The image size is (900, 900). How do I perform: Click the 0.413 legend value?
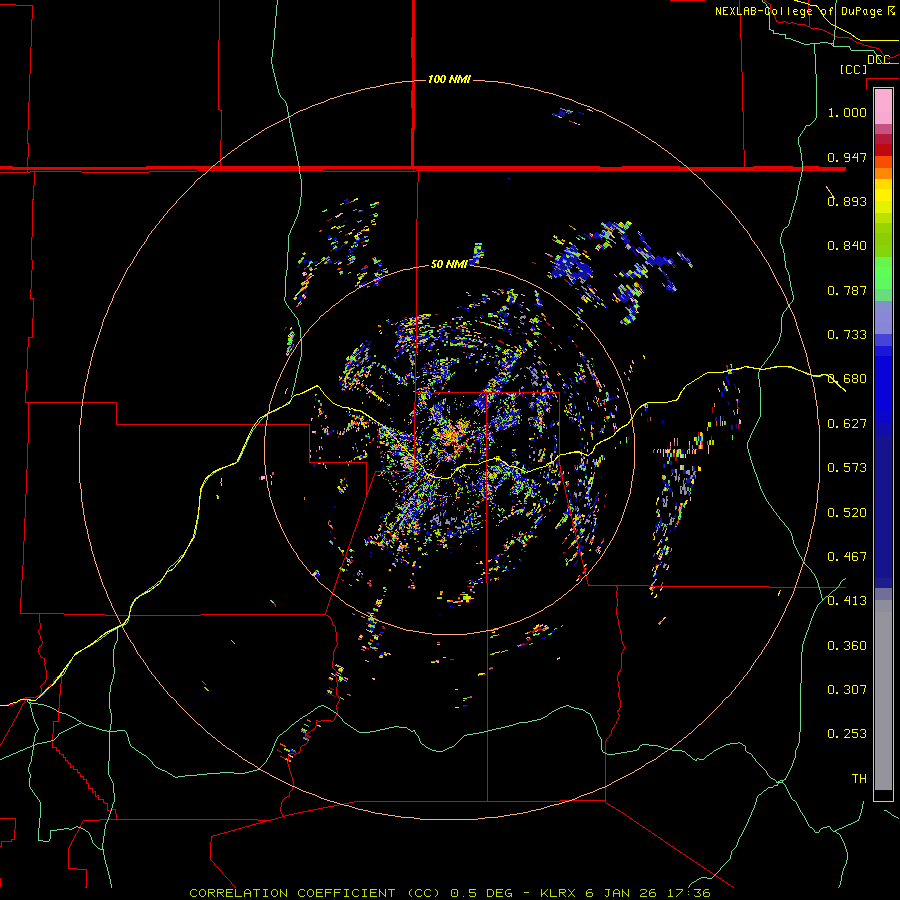(847, 601)
